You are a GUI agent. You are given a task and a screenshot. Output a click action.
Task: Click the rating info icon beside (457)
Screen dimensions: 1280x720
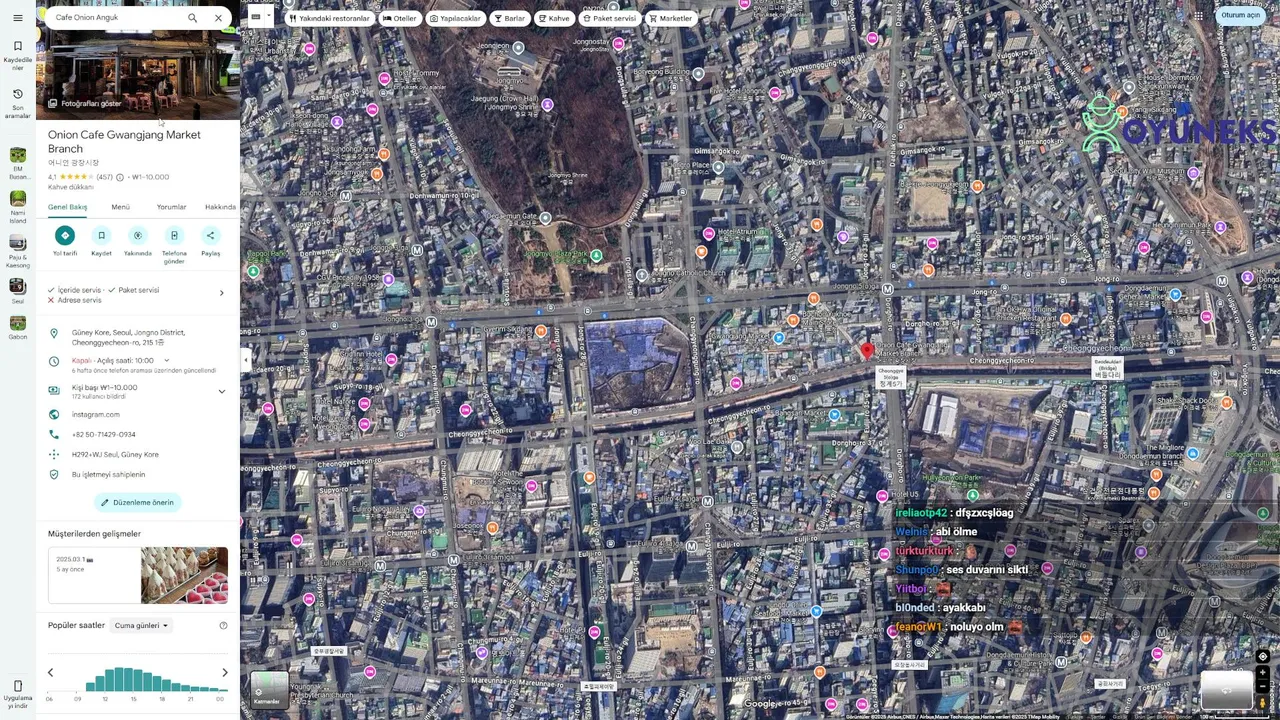point(120,177)
